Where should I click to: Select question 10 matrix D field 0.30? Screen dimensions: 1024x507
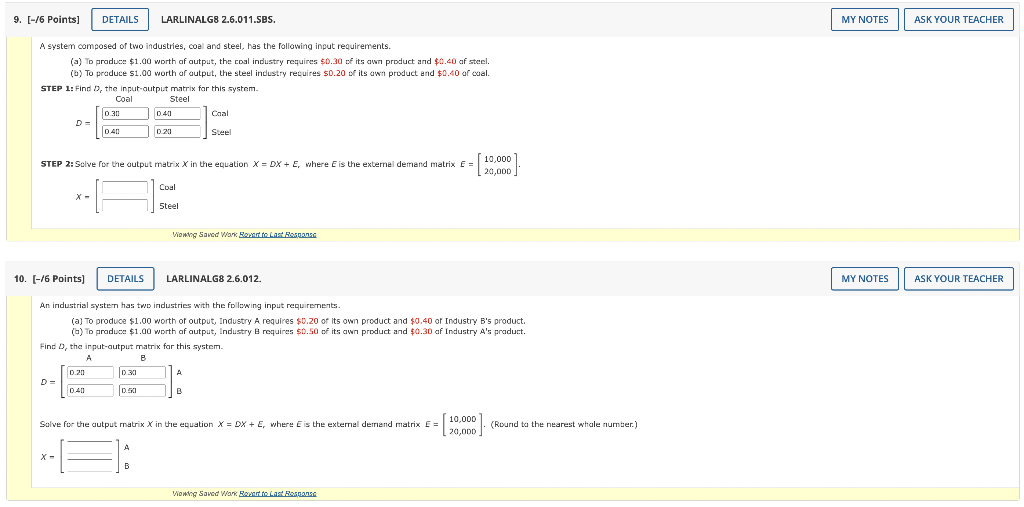pos(142,372)
